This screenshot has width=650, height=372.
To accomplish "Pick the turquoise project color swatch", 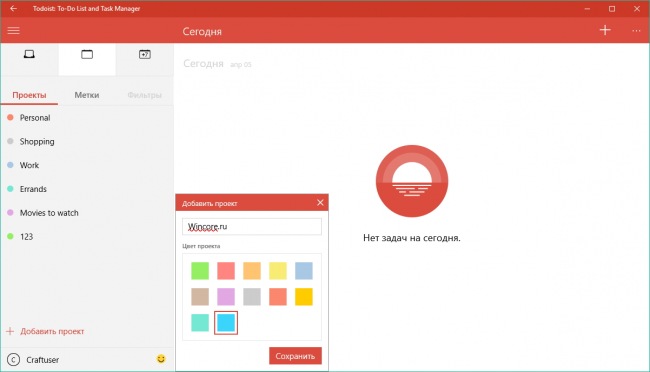I will 200,323.
